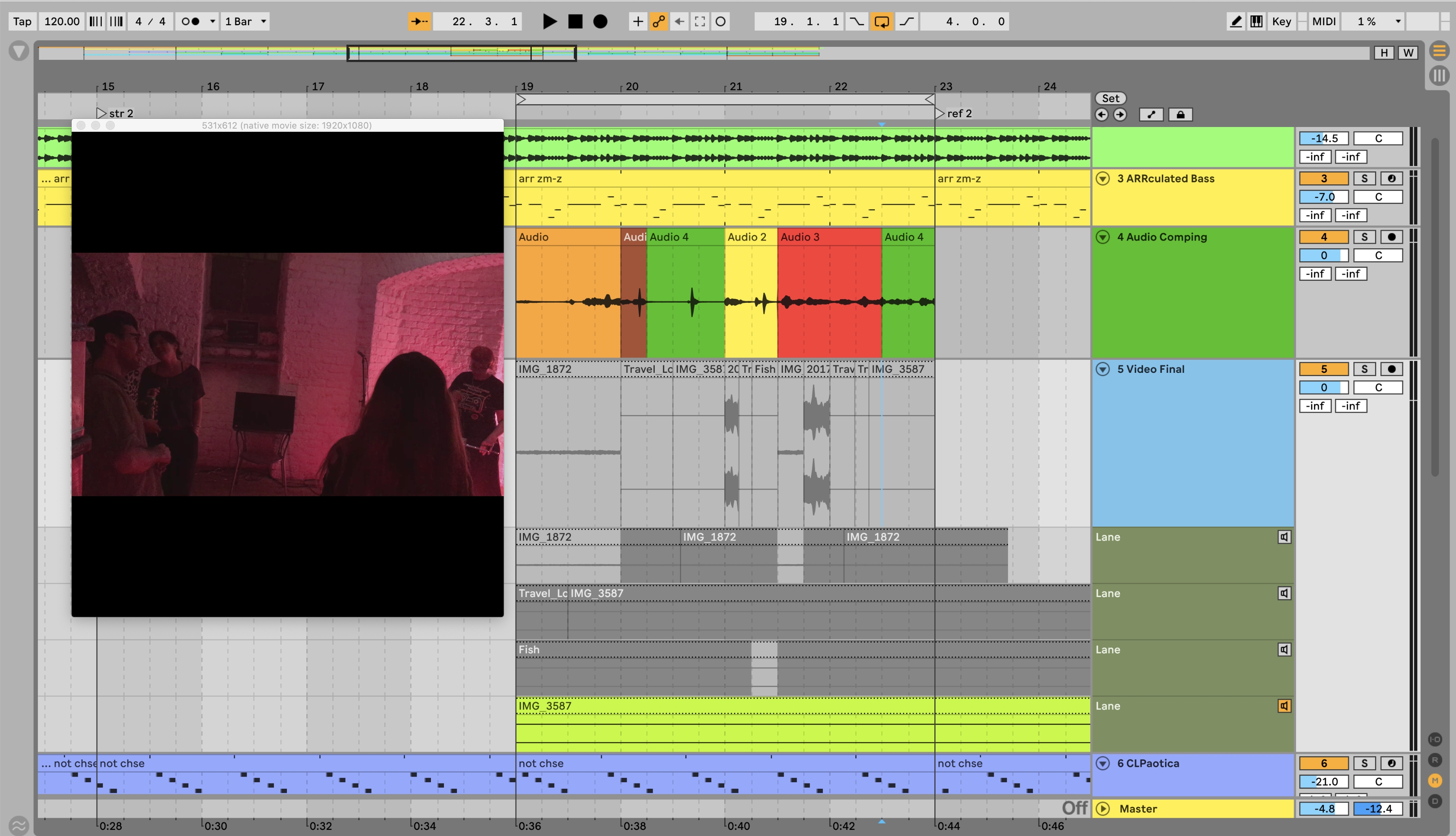Click the 6 CLPaotica volume slider
This screenshot has width=1456, height=836.
(1323, 781)
